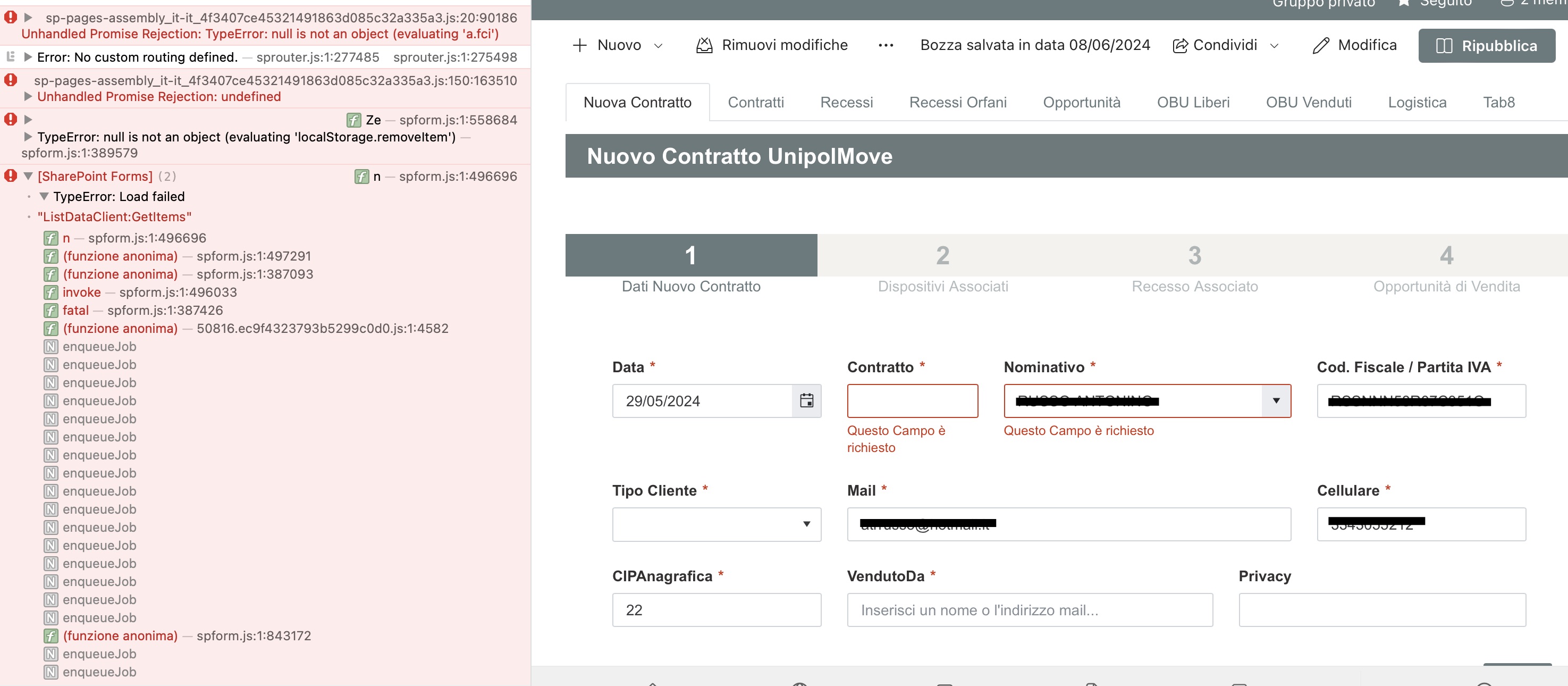Go to step 3 Recesso Associato
This screenshot has height=686, width=1568.
tap(1194, 264)
